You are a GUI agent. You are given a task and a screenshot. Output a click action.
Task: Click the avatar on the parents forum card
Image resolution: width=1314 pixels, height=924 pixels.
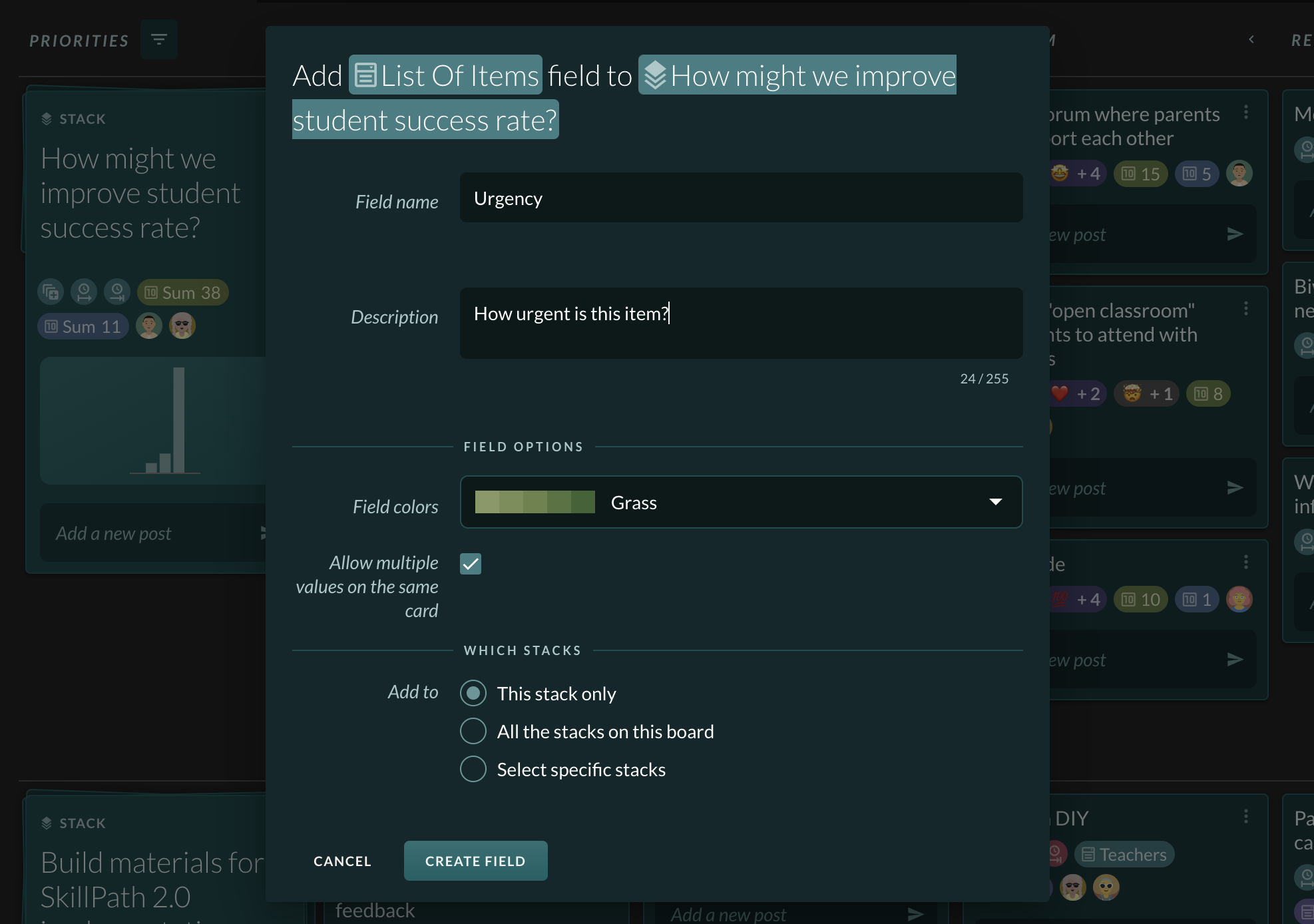click(1239, 174)
